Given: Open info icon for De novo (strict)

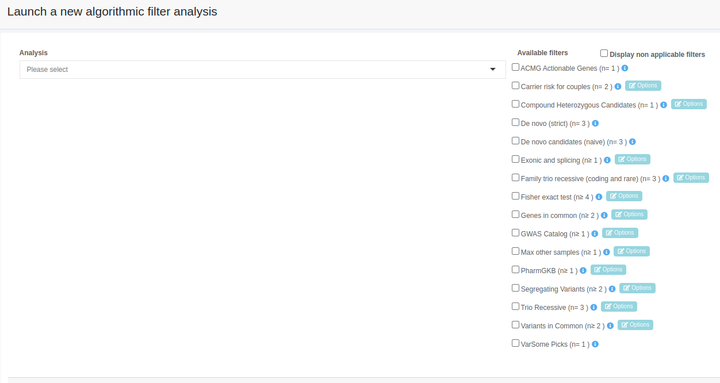Looking at the screenshot, I should [x=596, y=123].
